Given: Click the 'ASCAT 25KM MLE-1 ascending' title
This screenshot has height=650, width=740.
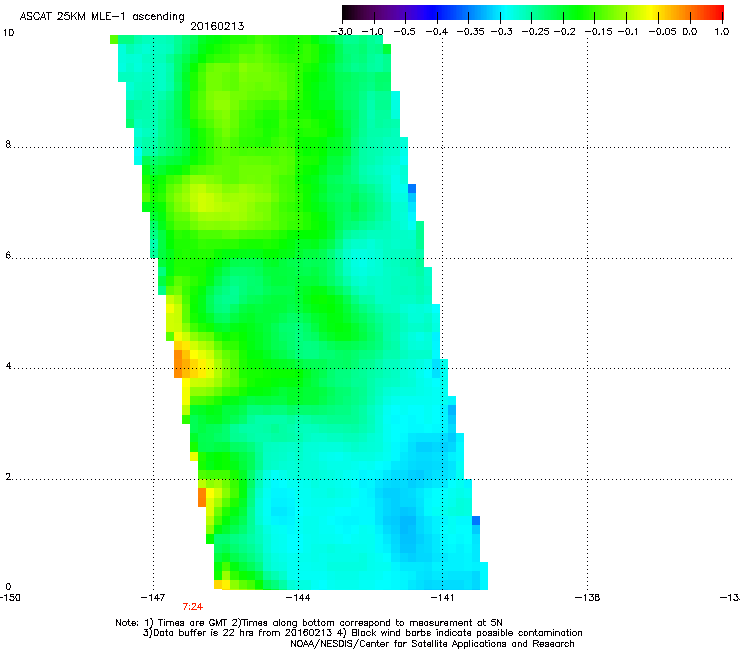Looking at the screenshot, I should [x=102, y=16].
